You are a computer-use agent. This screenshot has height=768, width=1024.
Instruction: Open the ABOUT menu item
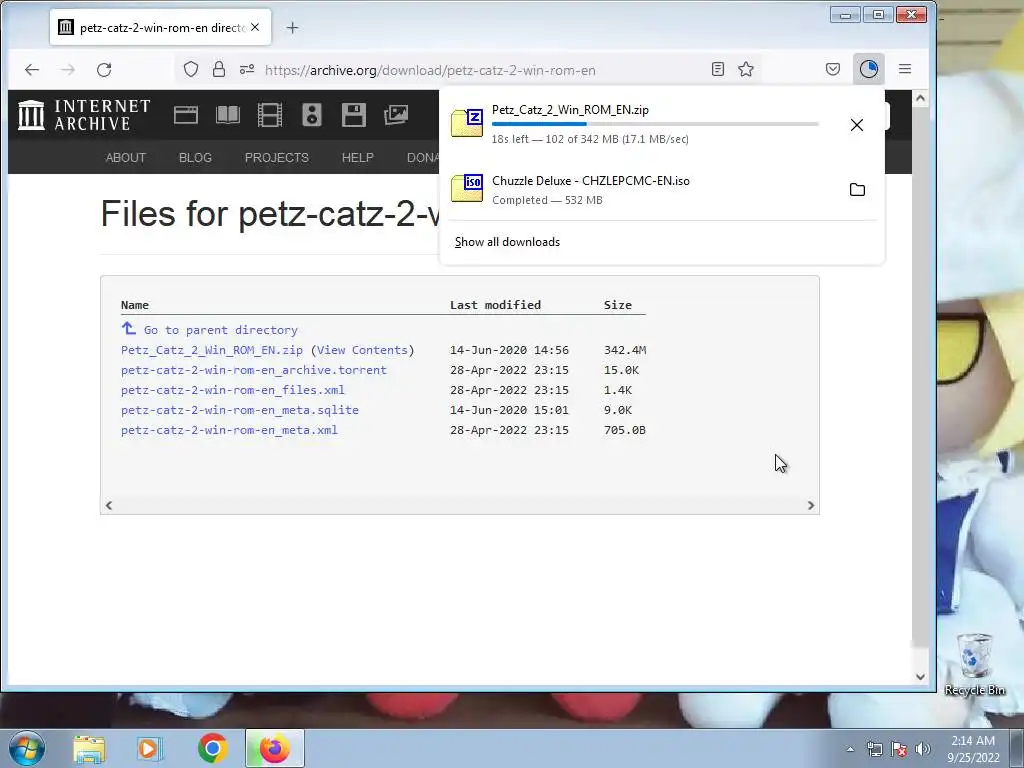click(125, 157)
